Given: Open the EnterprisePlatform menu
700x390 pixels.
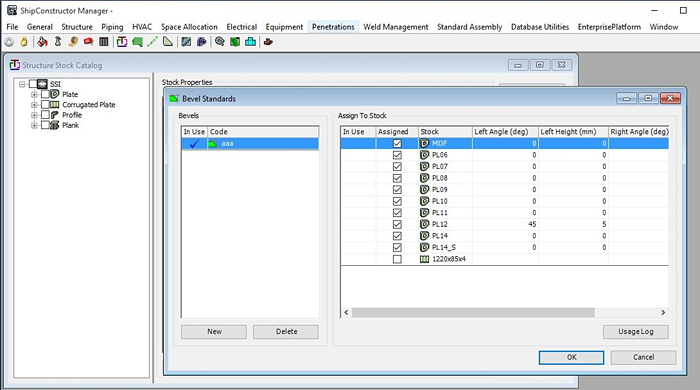Looking at the screenshot, I should click(x=609, y=27).
